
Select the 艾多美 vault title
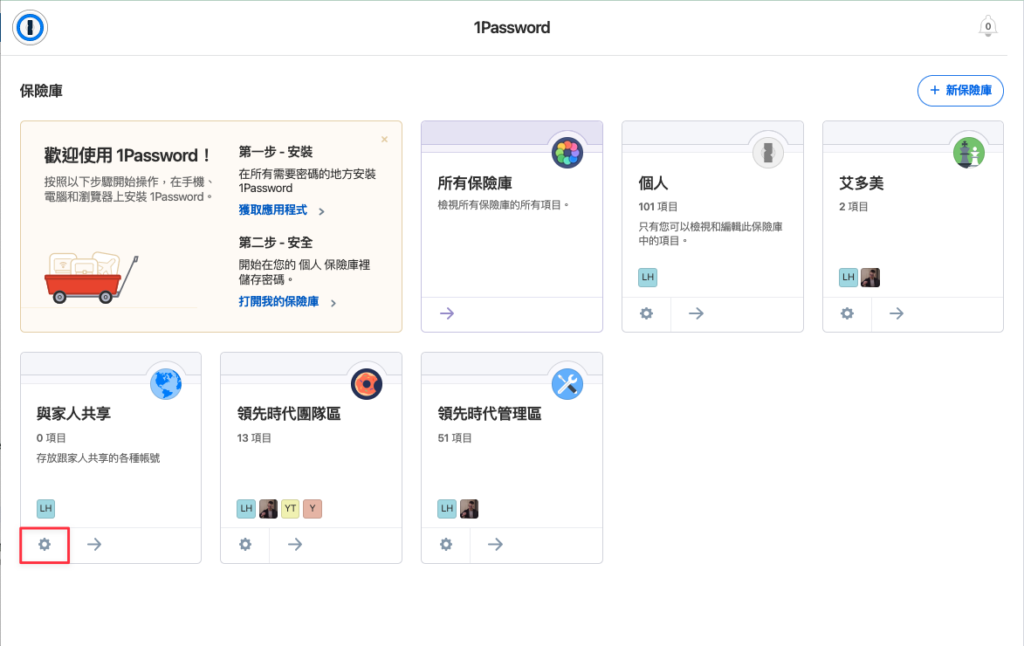coord(861,184)
